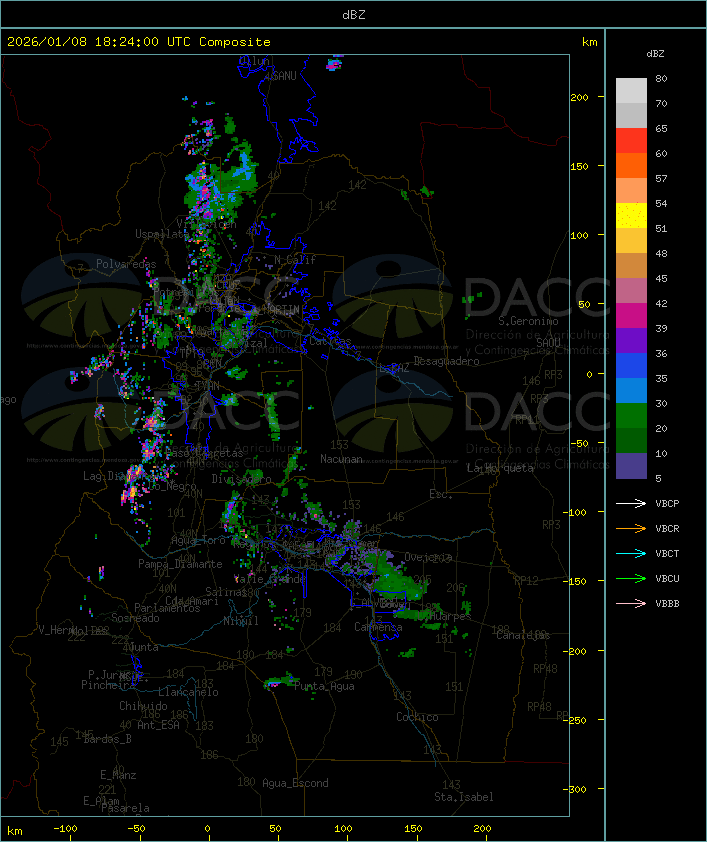
Task: Click the cyan VBCT arrow icon
Action: point(631,553)
